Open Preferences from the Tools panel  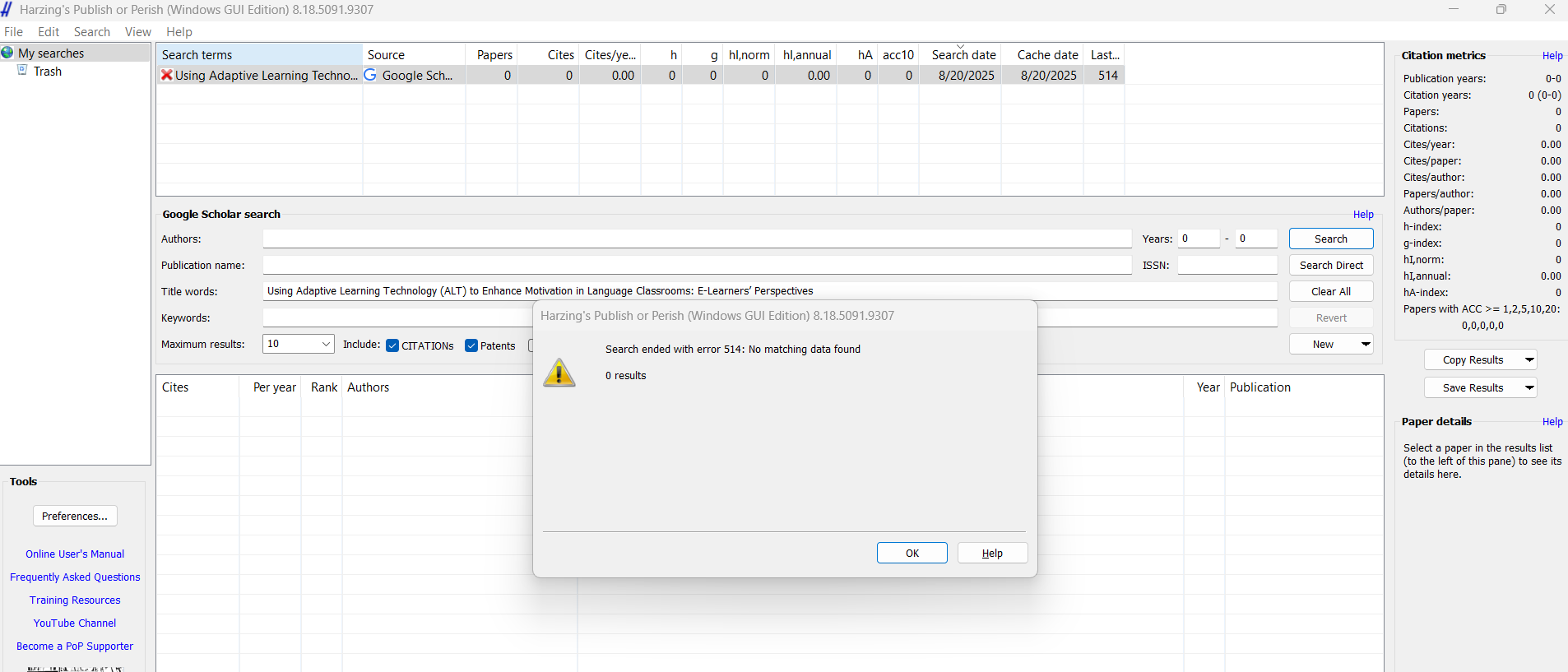coord(75,516)
